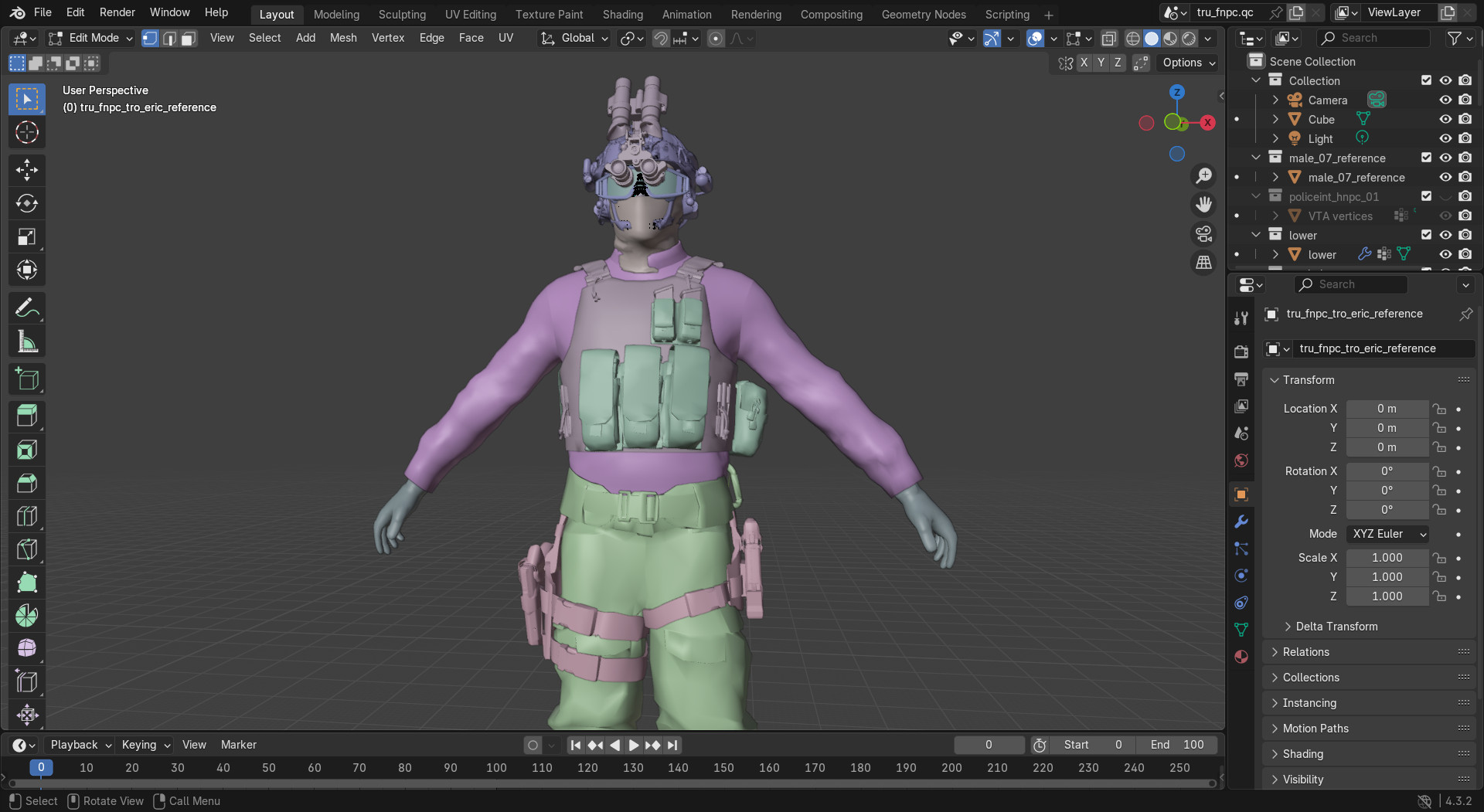Open the Physics Properties tab in sidebar
This screenshot has width=1484, height=812.
pyautogui.click(x=1241, y=576)
